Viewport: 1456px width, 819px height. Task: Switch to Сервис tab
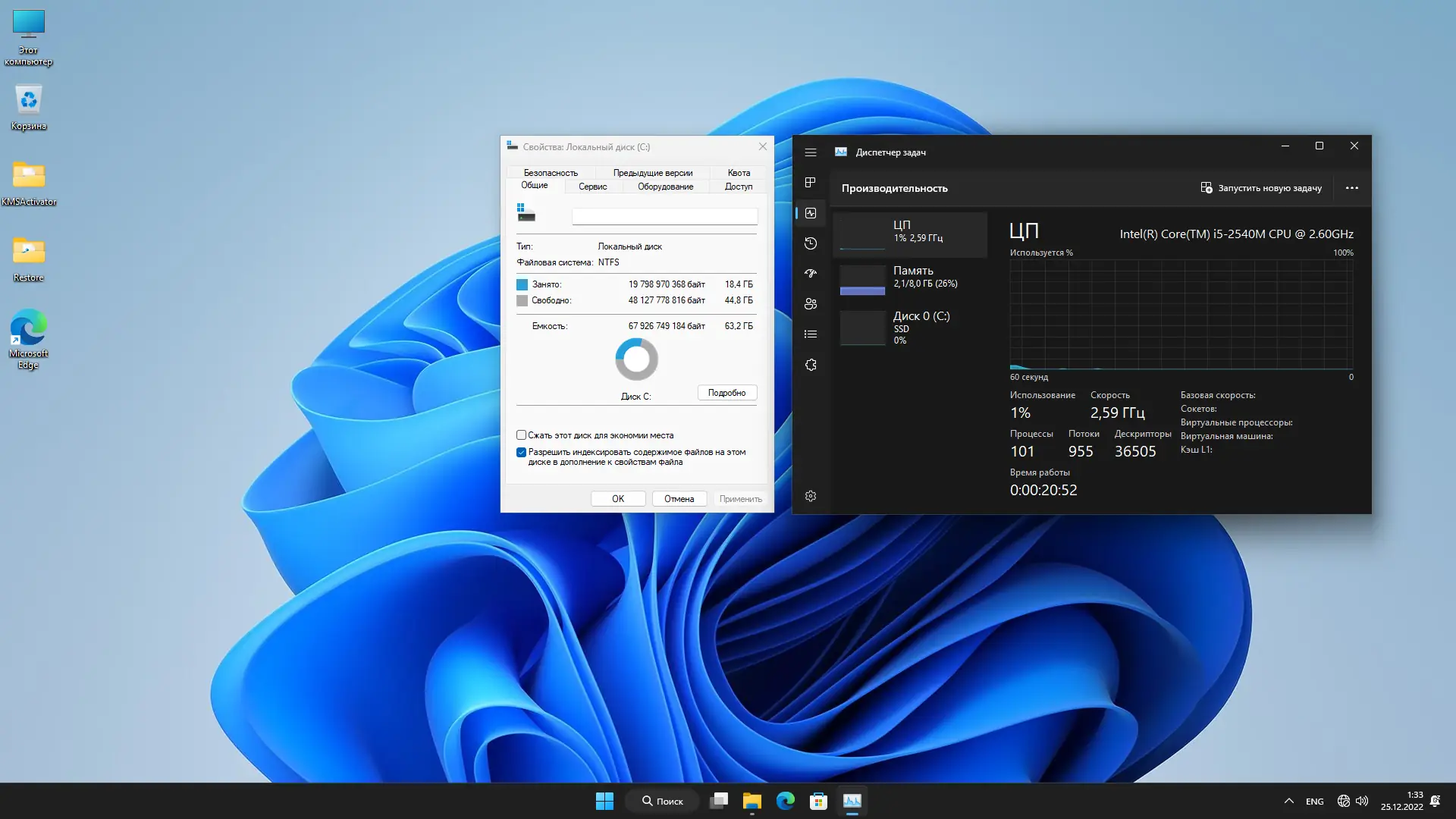click(592, 187)
